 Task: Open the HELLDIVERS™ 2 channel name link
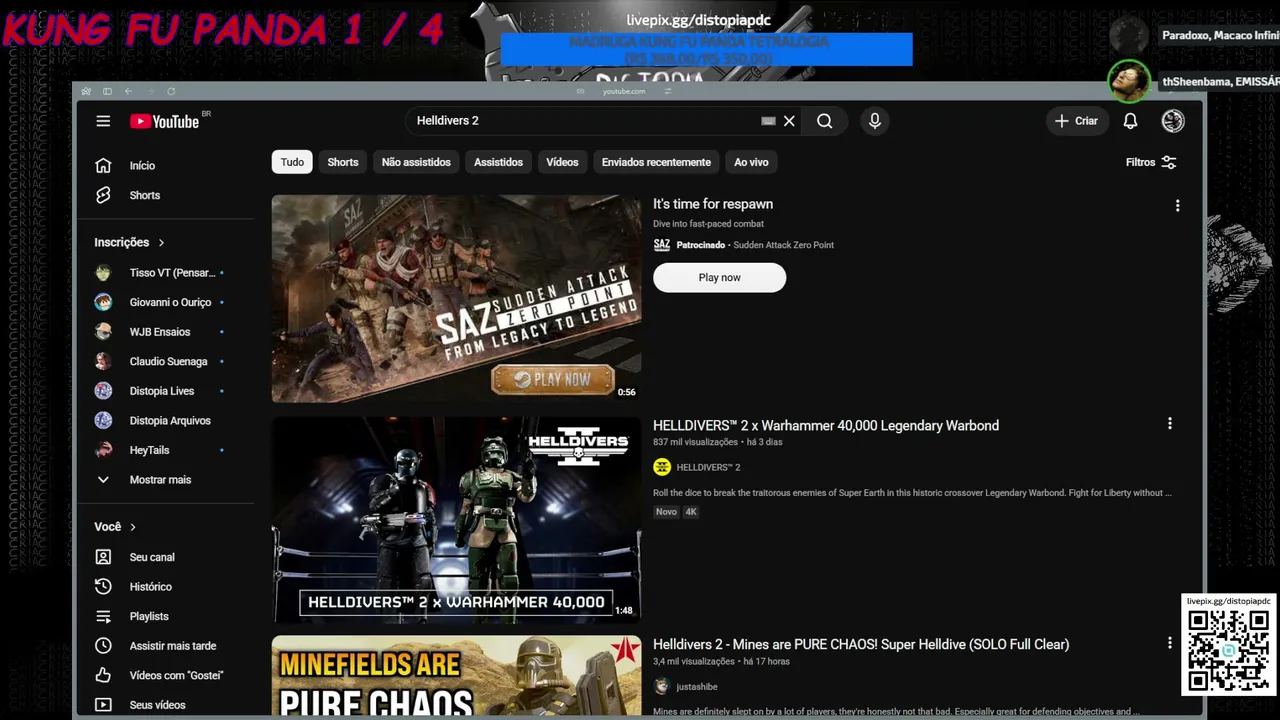pyautogui.click(x=708, y=467)
